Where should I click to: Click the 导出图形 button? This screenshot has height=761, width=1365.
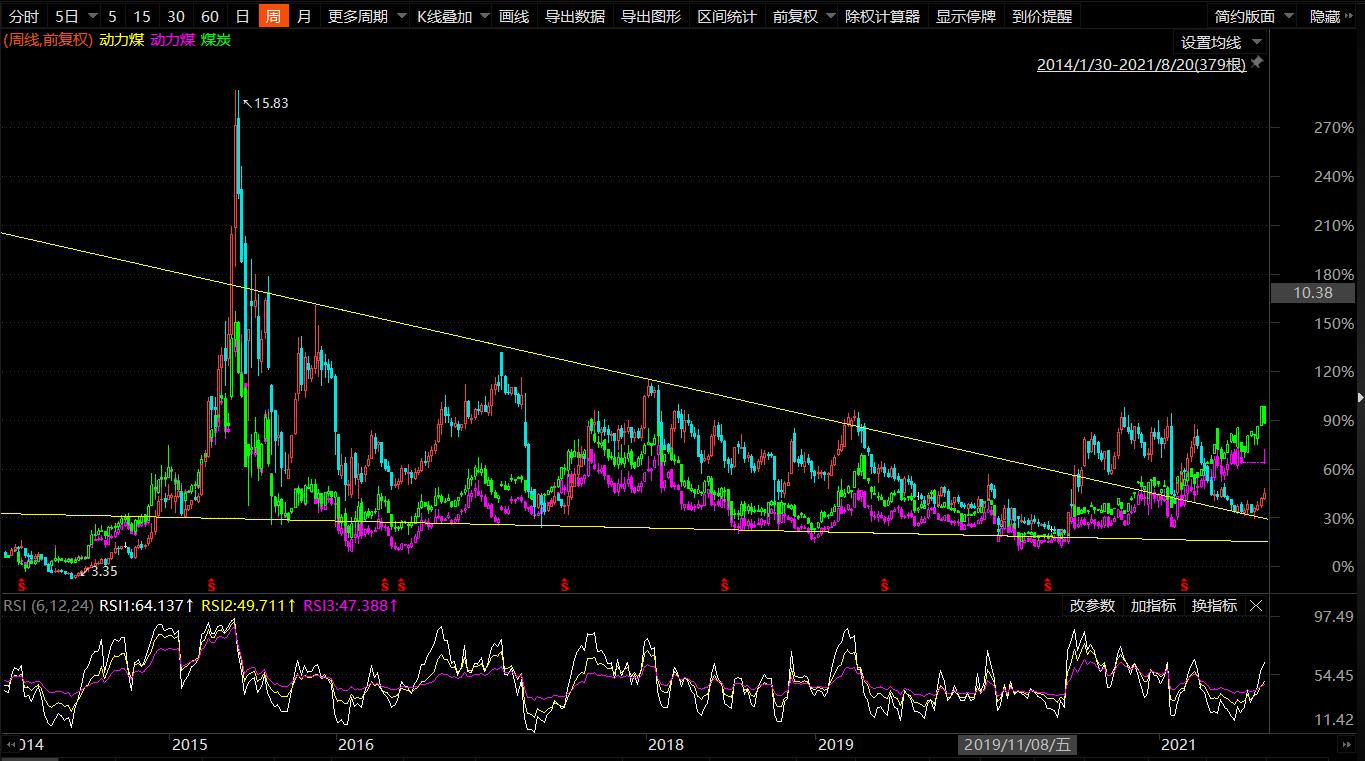point(651,16)
